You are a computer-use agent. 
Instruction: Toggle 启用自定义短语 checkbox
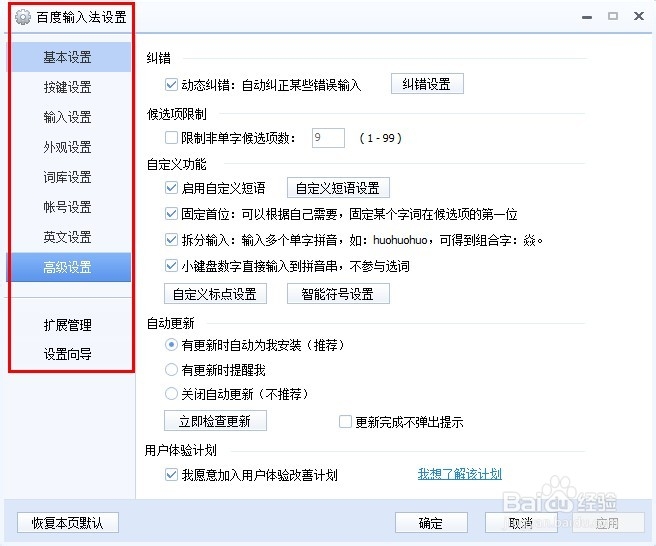[x=171, y=187]
